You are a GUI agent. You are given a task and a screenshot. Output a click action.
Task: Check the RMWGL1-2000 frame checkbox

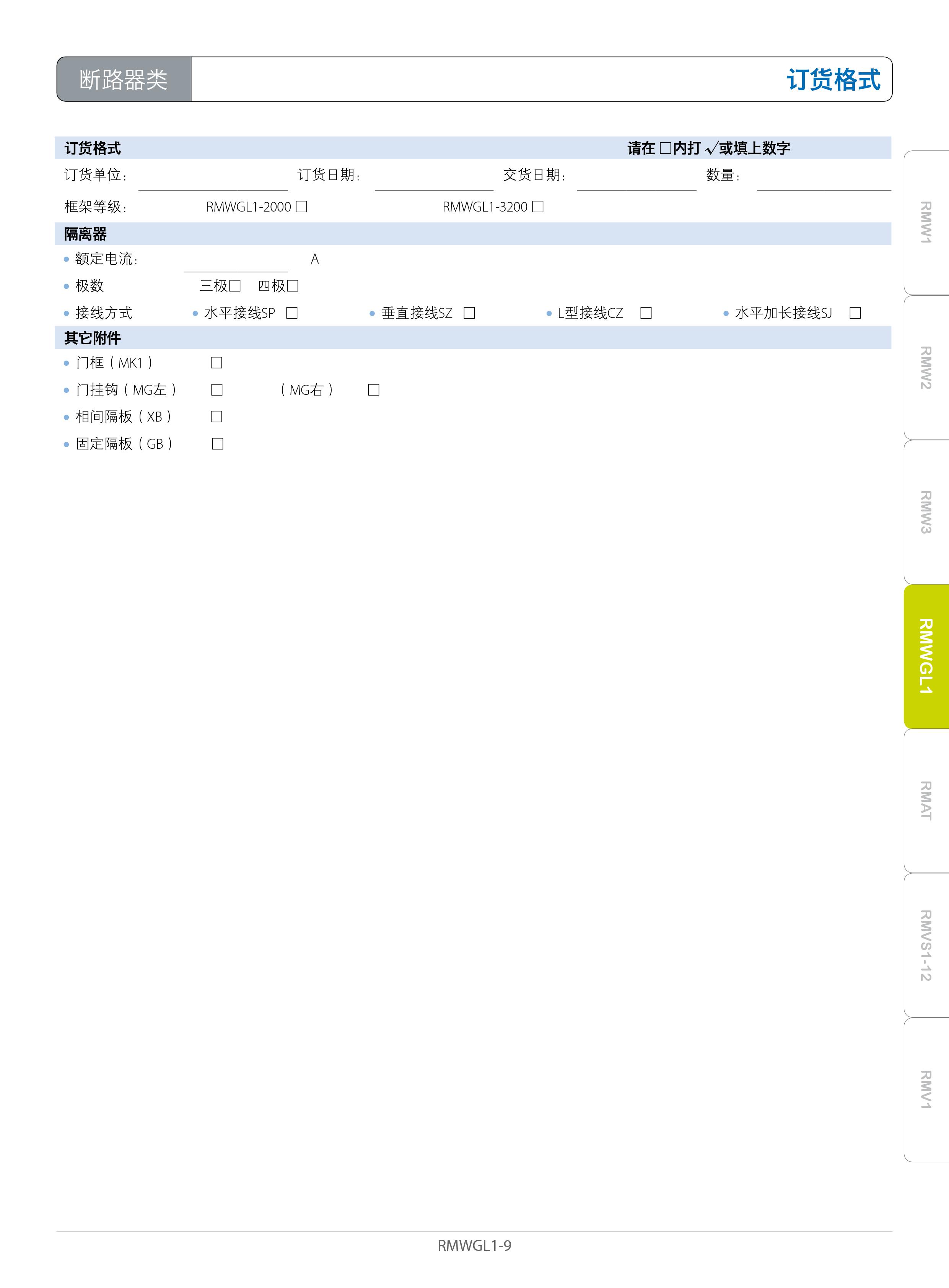[x=301, y=207]
